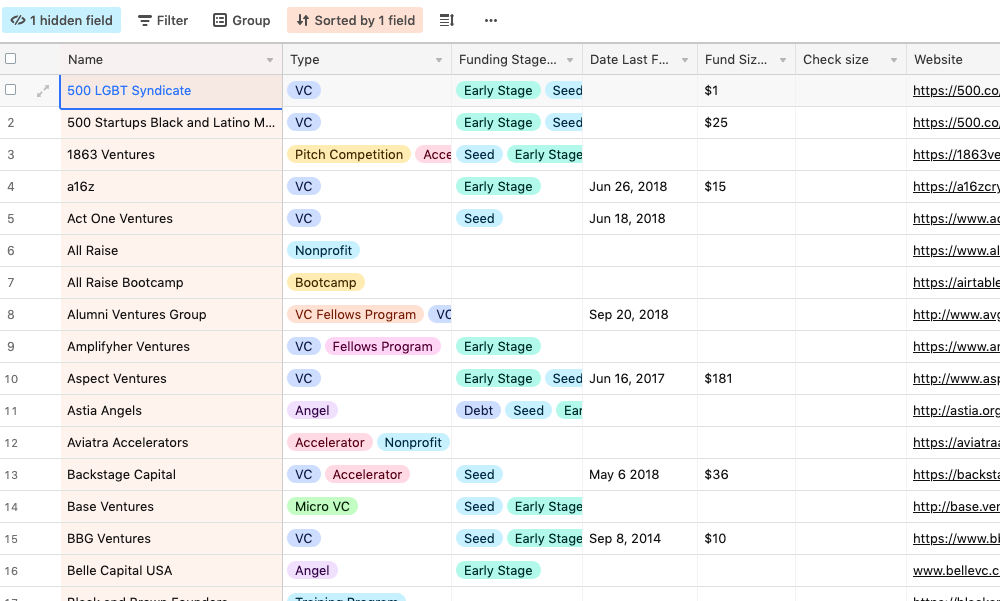Select the Amplifyher Ventures name cell
1000x601 pixels.
(x=171, y=346)
